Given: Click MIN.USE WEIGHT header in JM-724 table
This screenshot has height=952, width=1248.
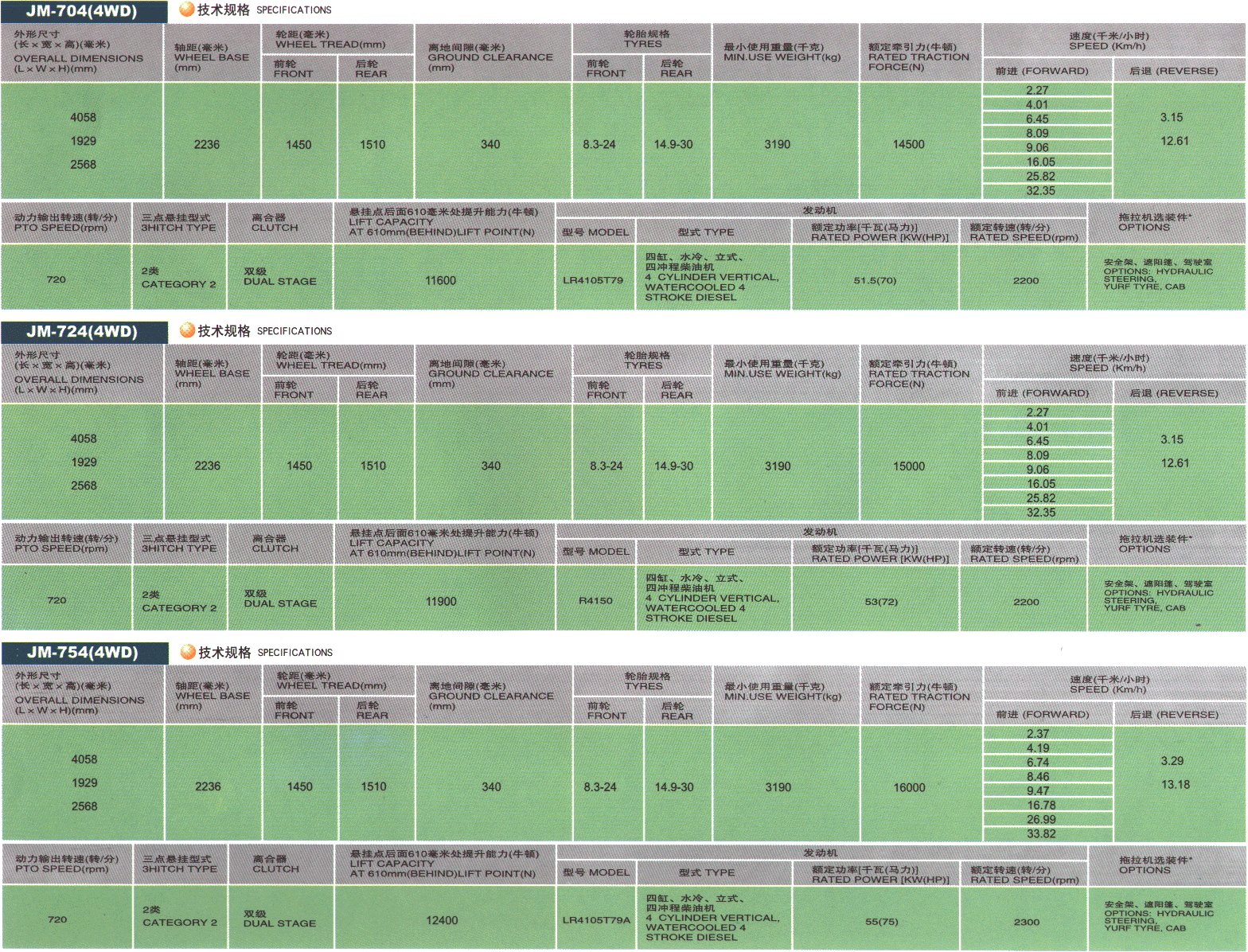Looking at the screenshot, I should tap(782, 374).
